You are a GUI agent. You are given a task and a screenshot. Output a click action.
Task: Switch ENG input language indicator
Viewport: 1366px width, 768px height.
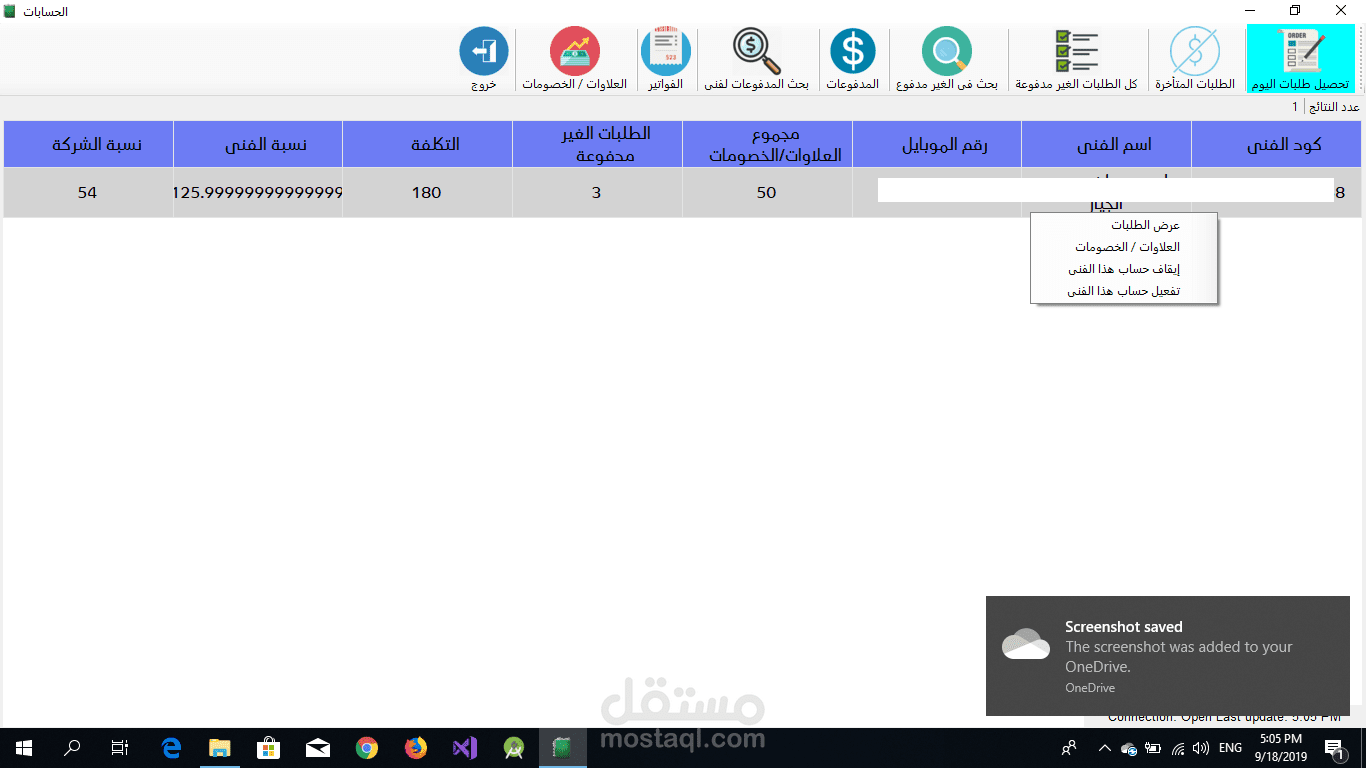[x=1230, y=748]
